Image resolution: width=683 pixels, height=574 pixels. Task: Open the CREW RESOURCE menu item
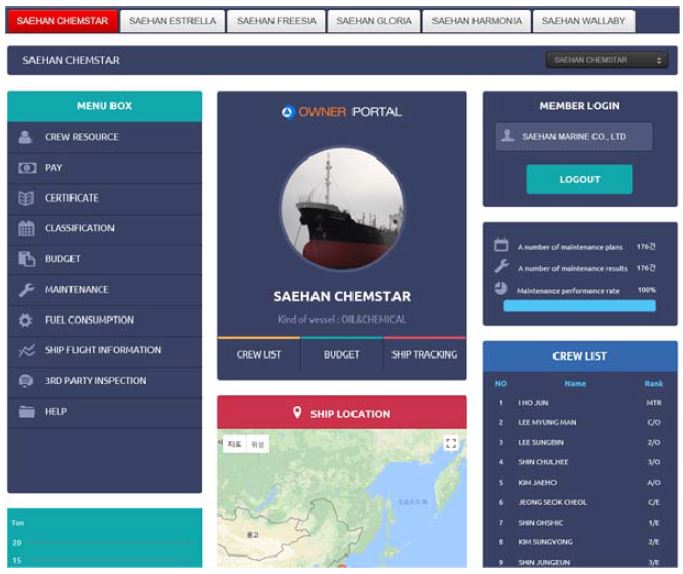click(x=105, y=137)
